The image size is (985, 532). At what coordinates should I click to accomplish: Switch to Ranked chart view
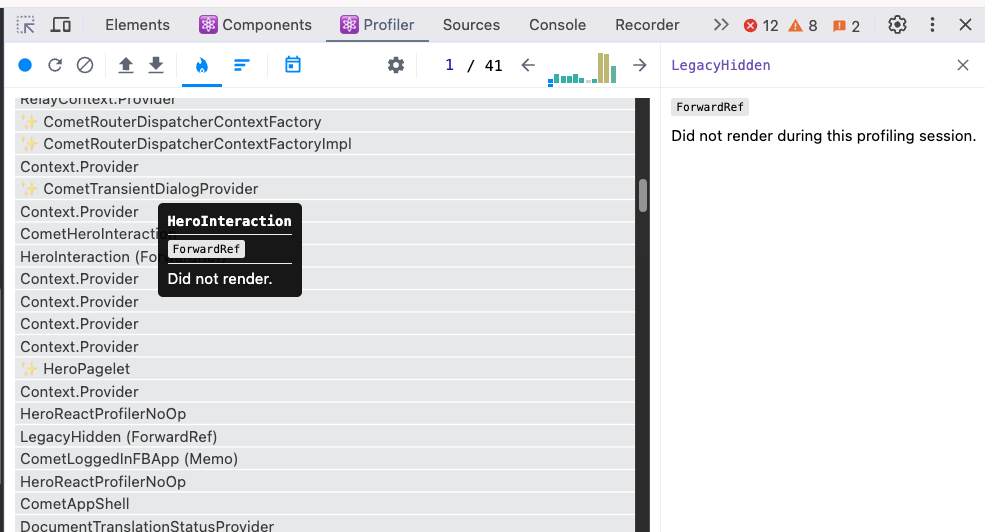(x=241, y=65)
